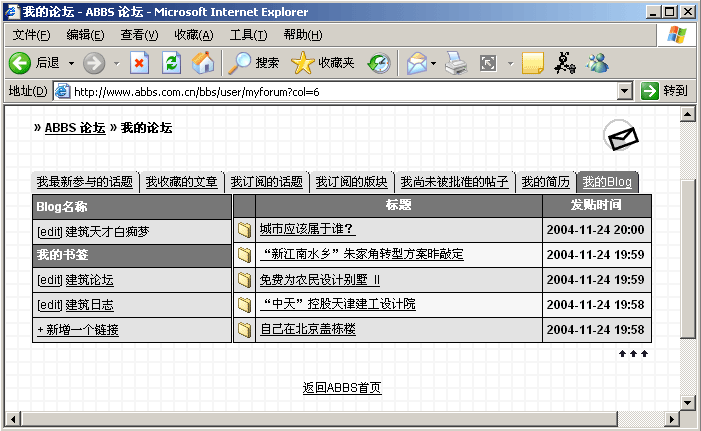The image size is (701, 431).
Task: Click the page icon in the address bar
Action: (63, 91)
